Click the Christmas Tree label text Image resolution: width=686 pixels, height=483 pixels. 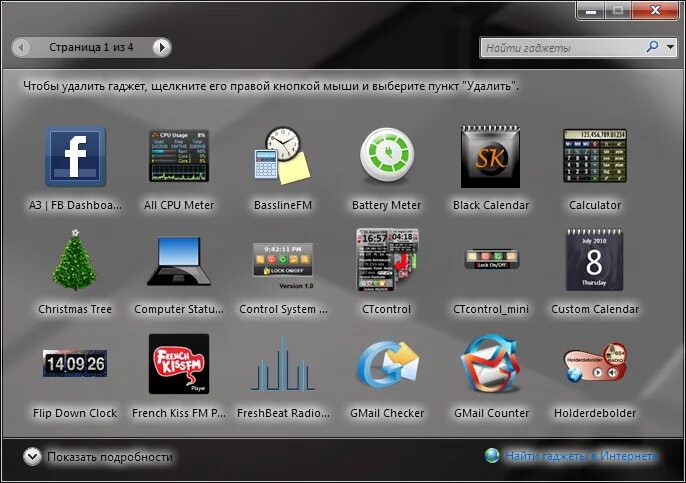point(75,309)
